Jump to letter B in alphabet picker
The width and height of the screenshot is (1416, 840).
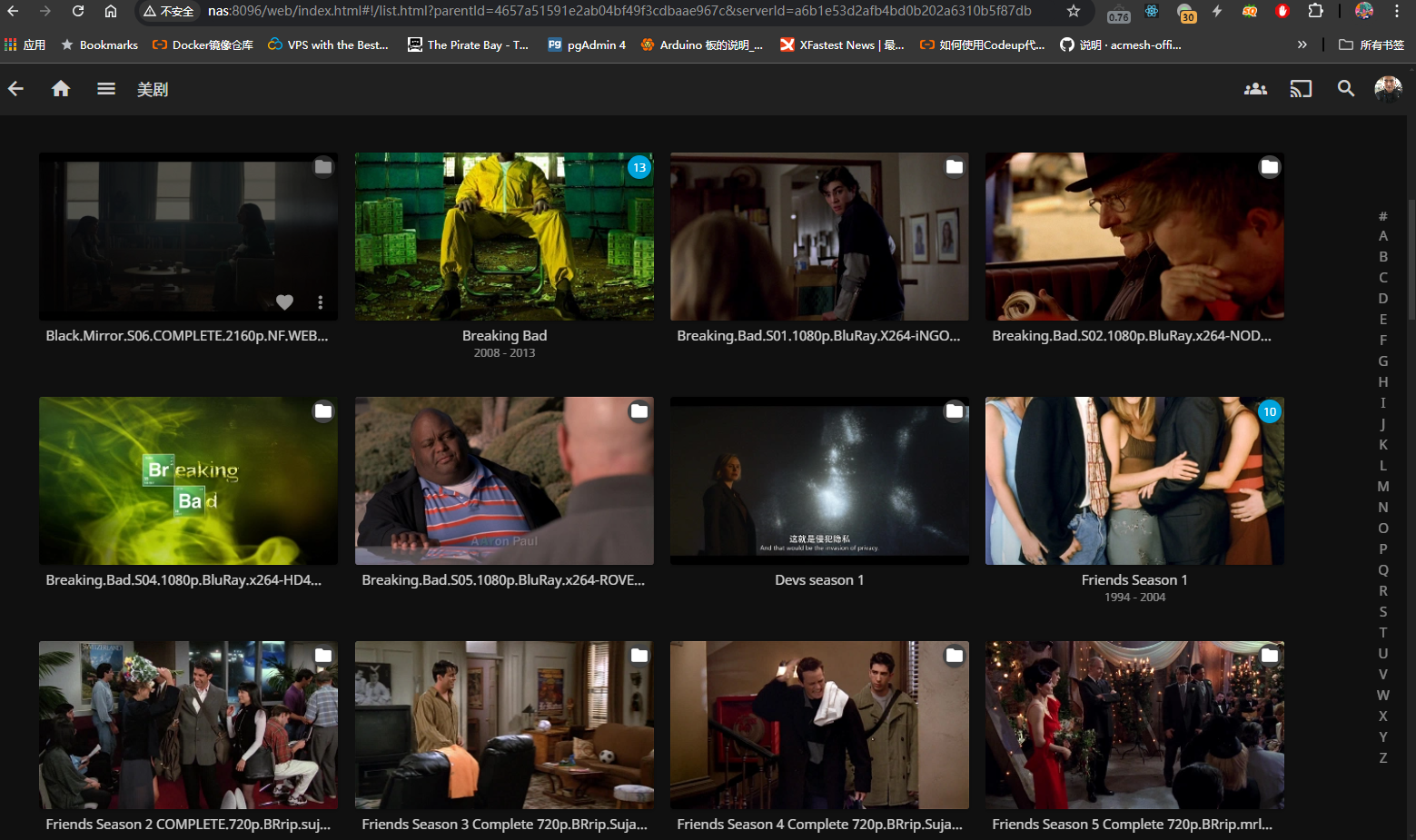[1383, 256]
